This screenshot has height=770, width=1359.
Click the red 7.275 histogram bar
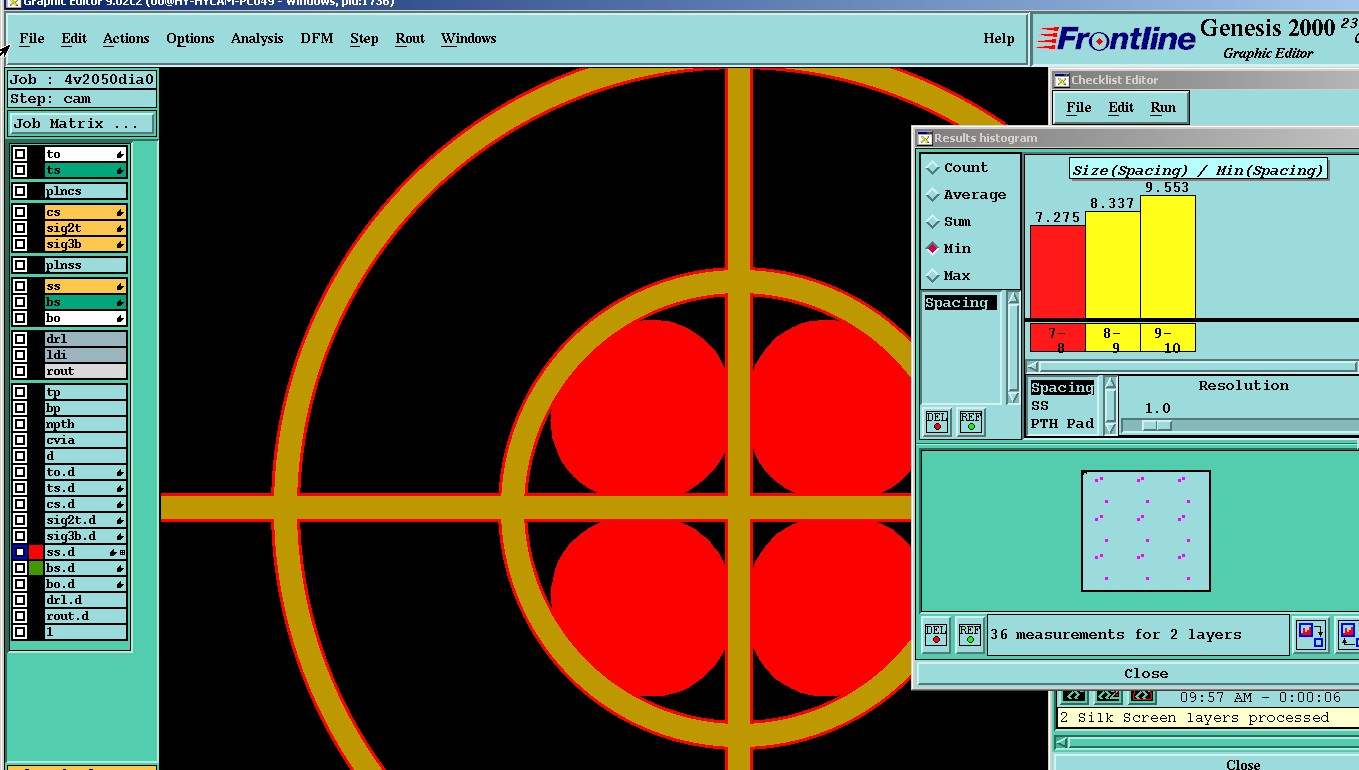tap(1057, 272)
